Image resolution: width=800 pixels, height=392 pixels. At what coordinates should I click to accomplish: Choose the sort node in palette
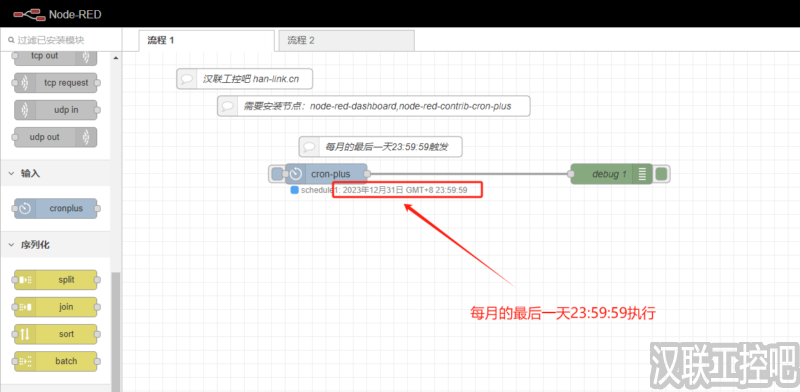56,334
